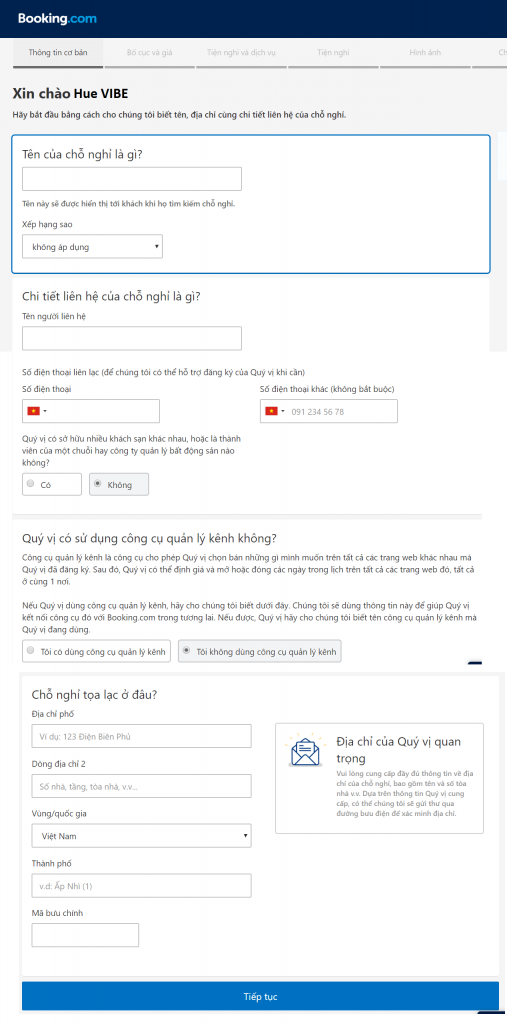
Task: Click Địa chỉ của Quý vị quan trọng title
Action: pos(399,750)
